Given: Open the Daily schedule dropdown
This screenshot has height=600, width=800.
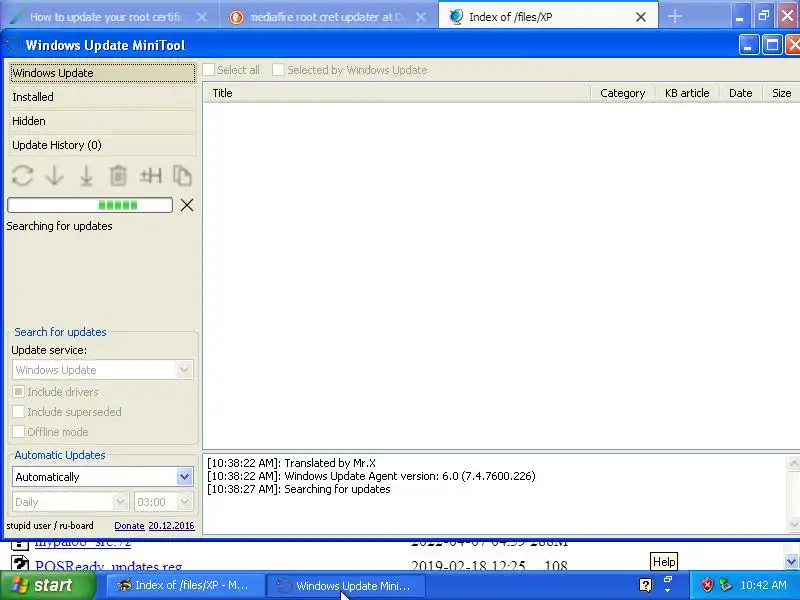Looking at the screenshot, I should (x=70, y=502).
